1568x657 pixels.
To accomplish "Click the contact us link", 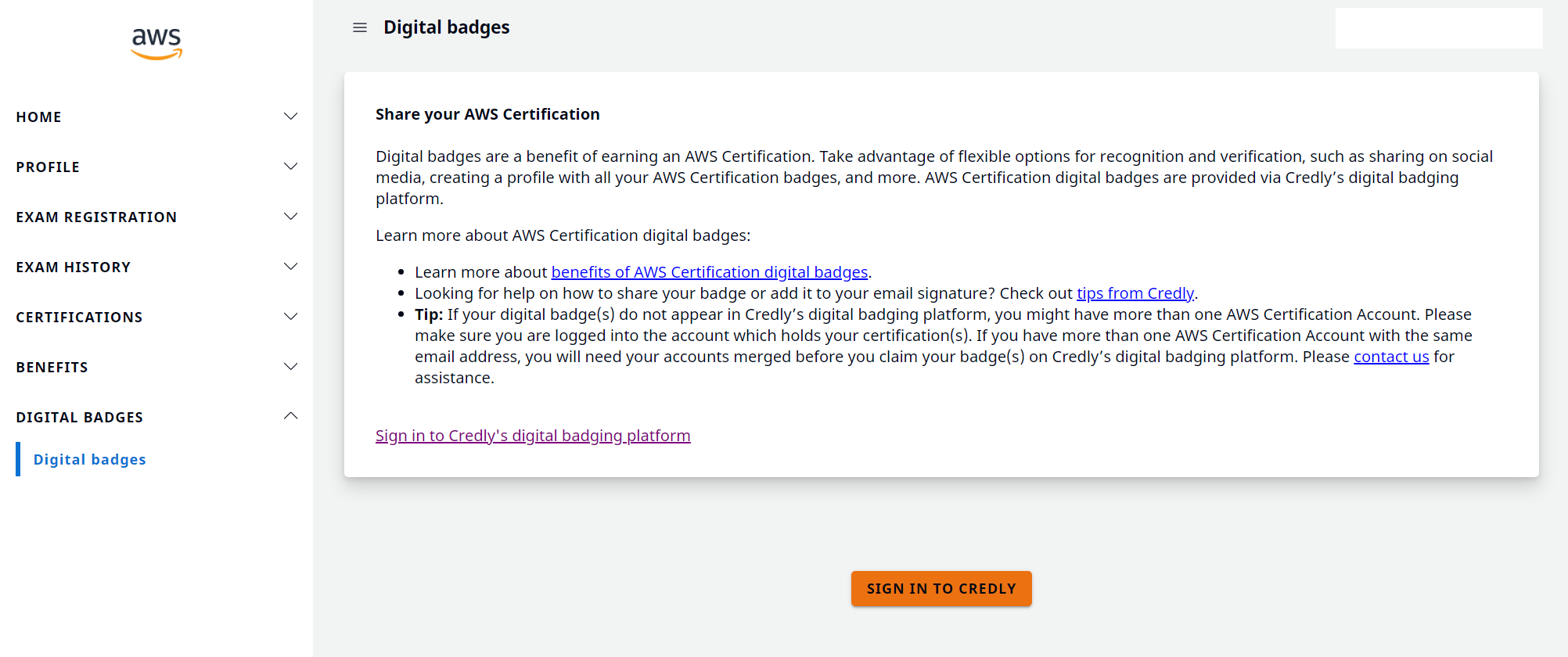I will [x=1391, y=357].
